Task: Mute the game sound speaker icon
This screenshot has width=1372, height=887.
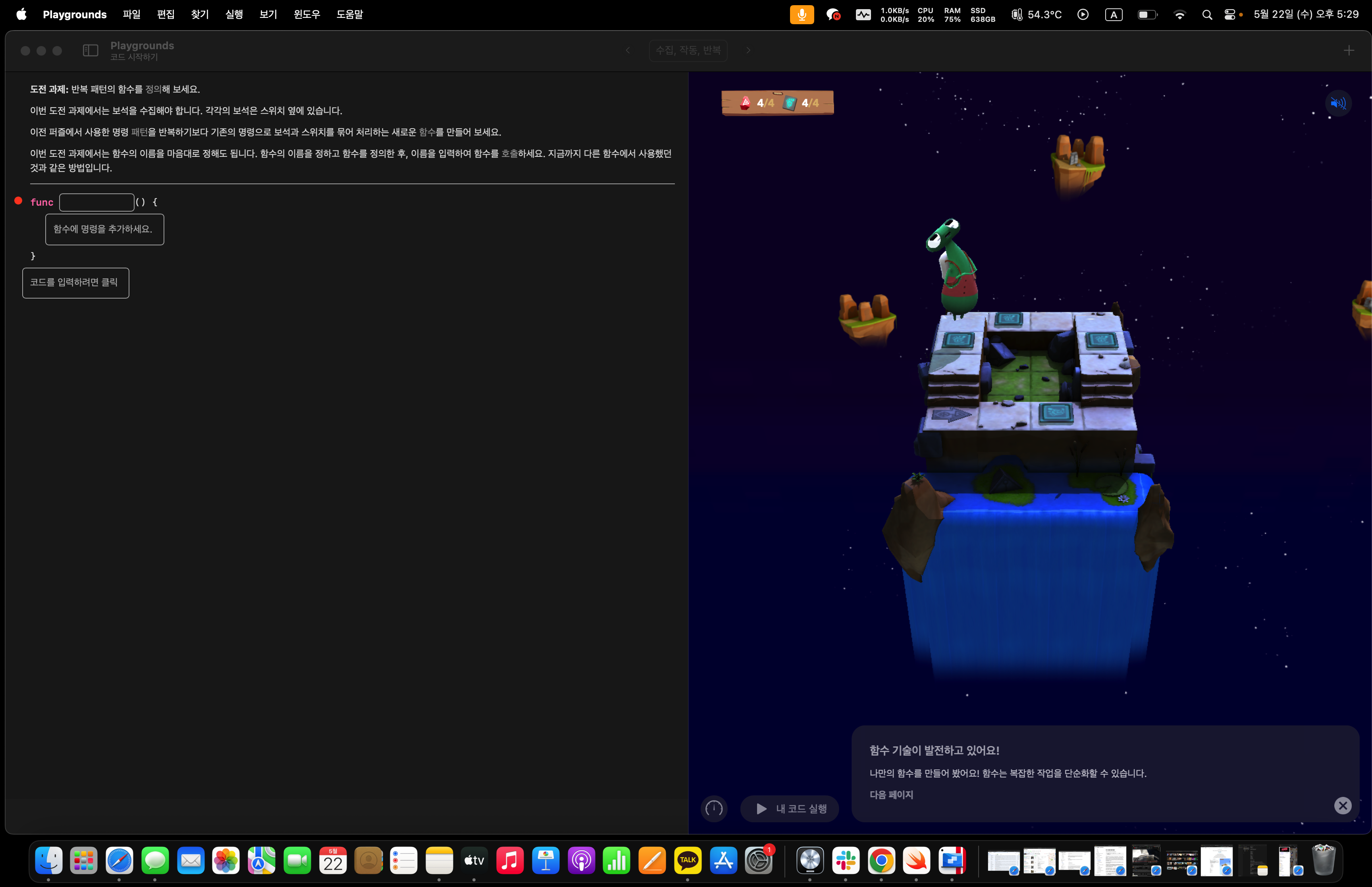Action: pos(1338,103)
